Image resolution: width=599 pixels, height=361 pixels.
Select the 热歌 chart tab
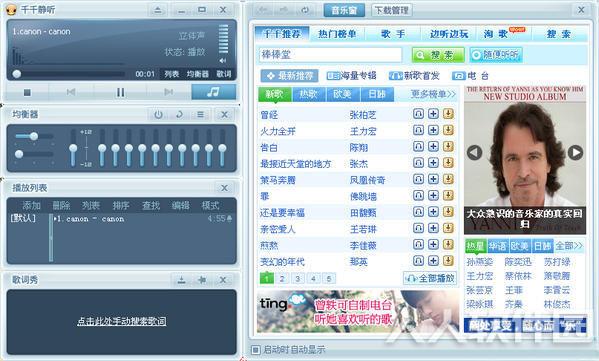click(308, 94)
